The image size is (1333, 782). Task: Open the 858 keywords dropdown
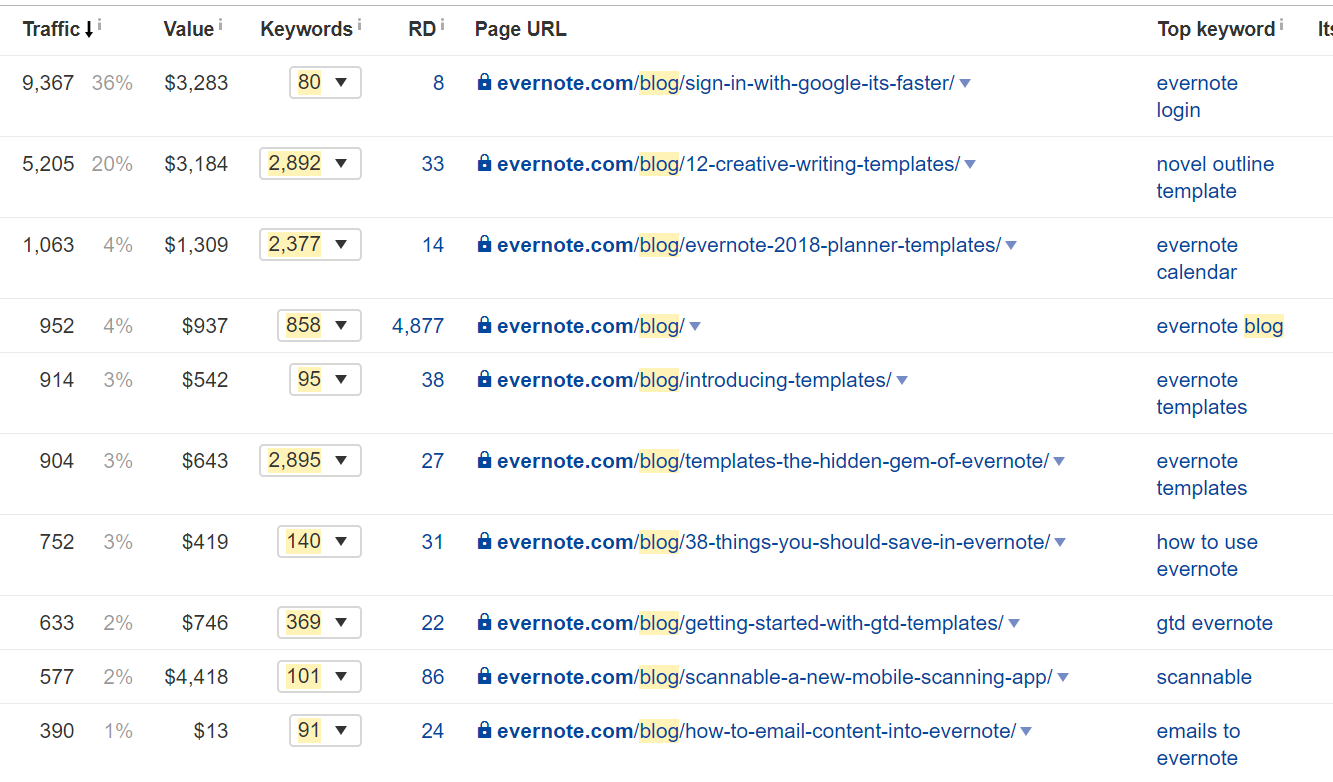[x=319, y=326]
